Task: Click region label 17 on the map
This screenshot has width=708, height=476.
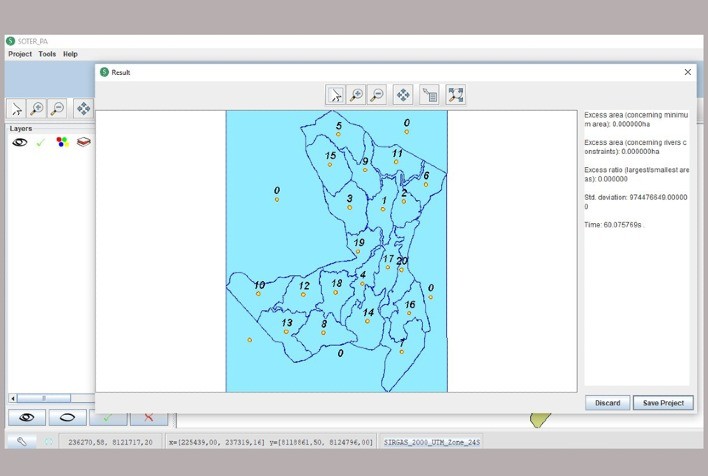Action: tap(388, 259)
